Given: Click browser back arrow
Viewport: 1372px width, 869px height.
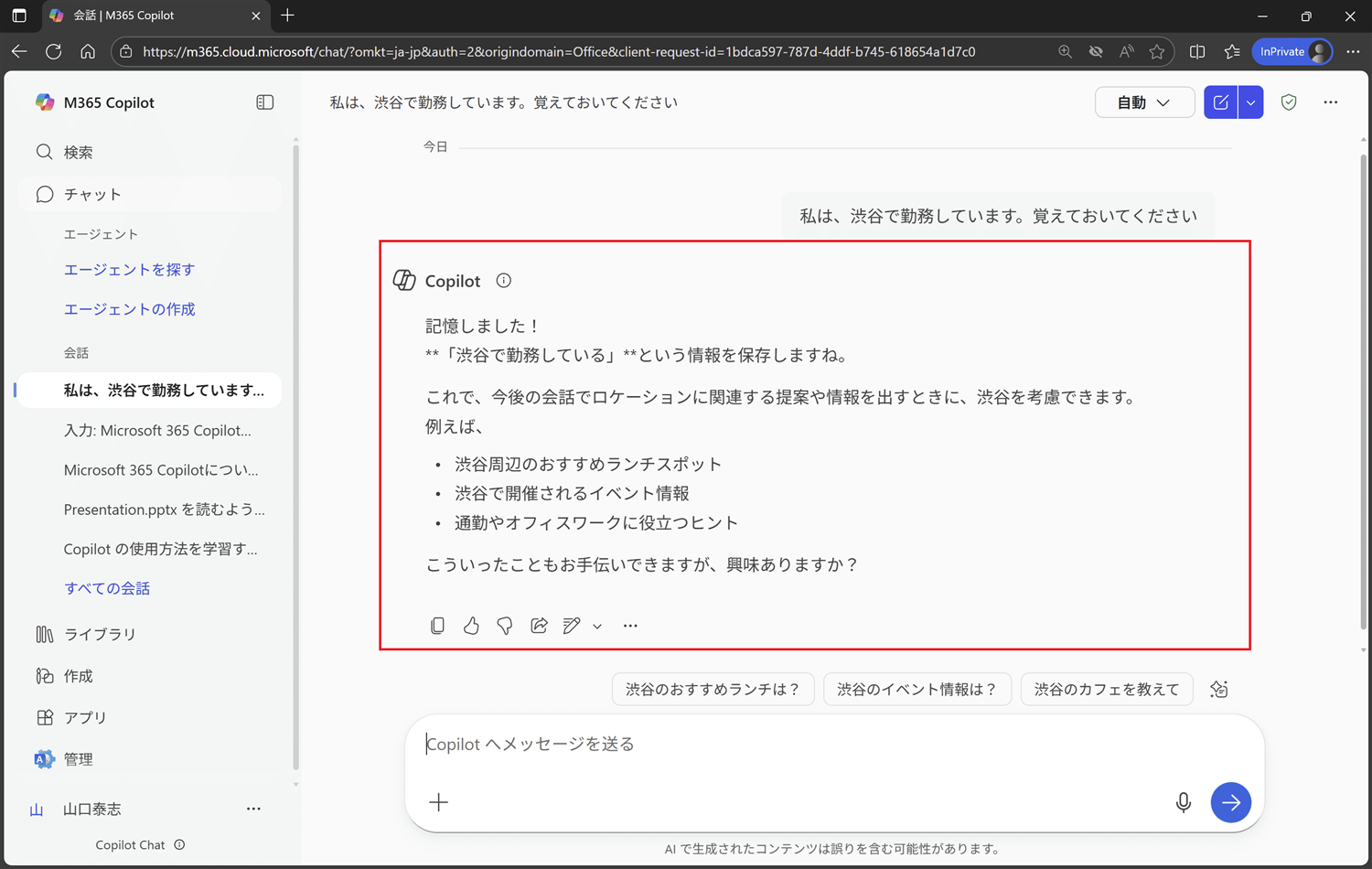Looking at the screenshot, I should point(19,51).
